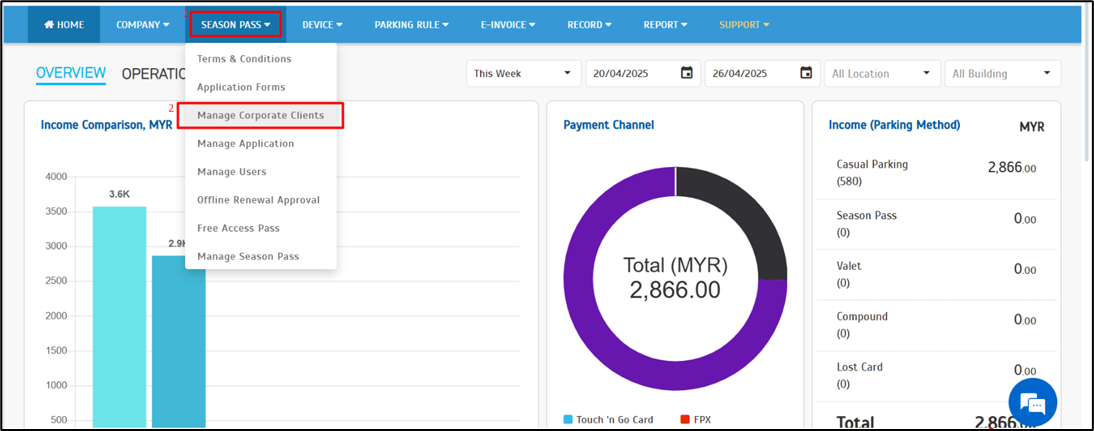Image resolution: width=1094 pixels, height=431 pixels.
Task: Toggle Touch 'n Go Card legend swatch
Action: coord(568,419)
